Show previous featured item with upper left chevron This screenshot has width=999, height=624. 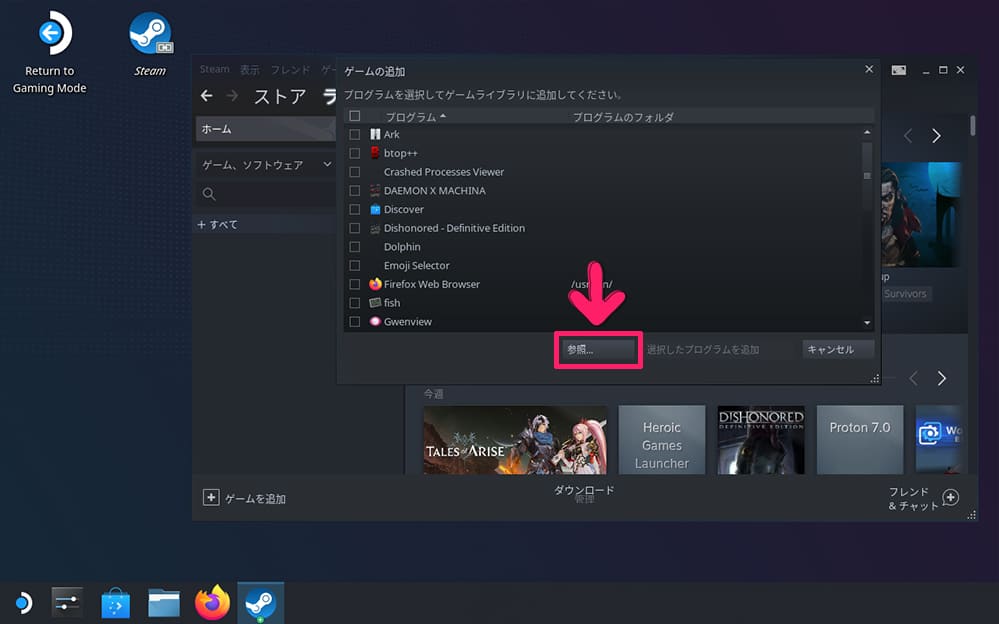[x=909, y=136]
